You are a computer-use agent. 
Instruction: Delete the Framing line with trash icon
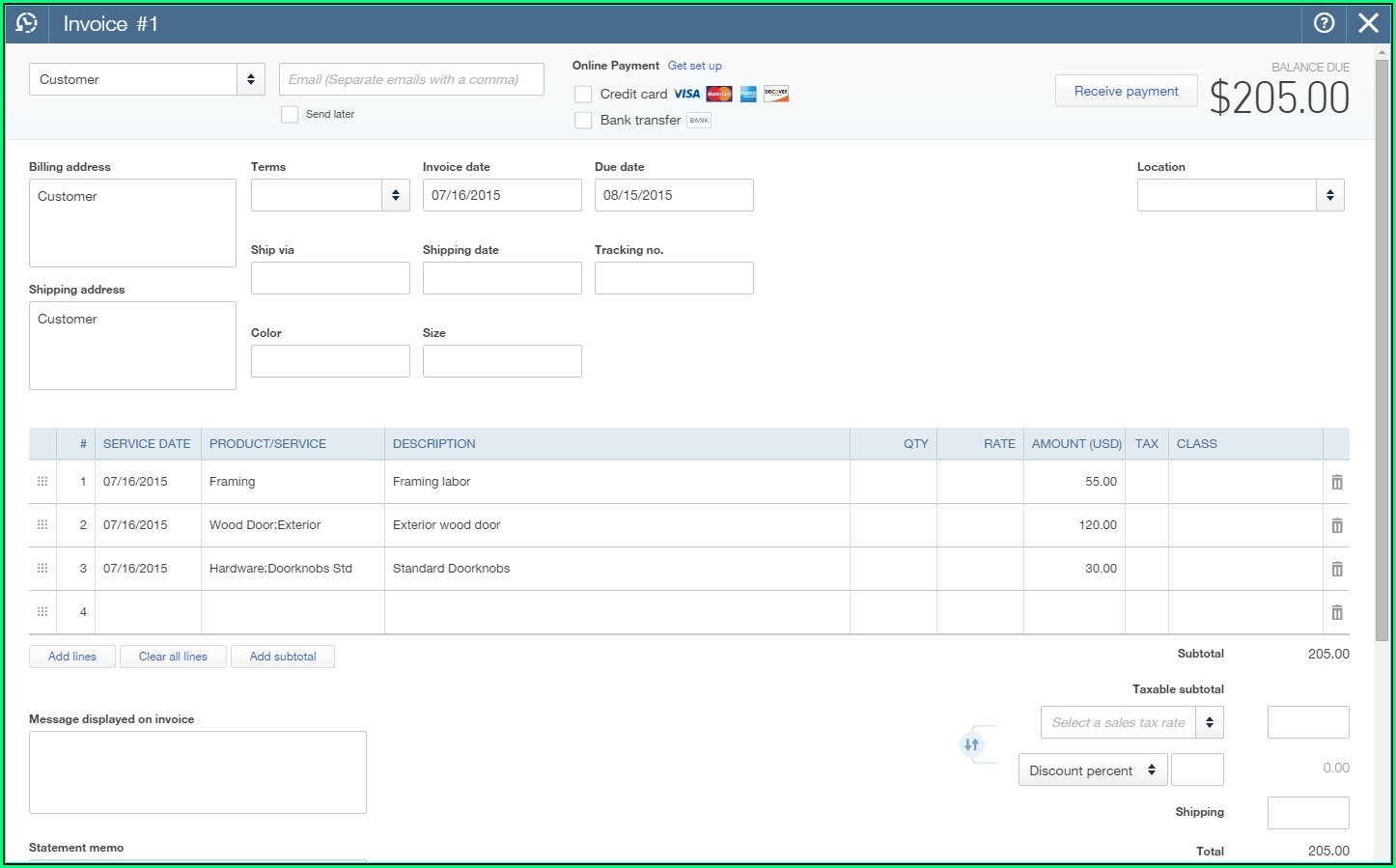click(x=1337, y=482)
